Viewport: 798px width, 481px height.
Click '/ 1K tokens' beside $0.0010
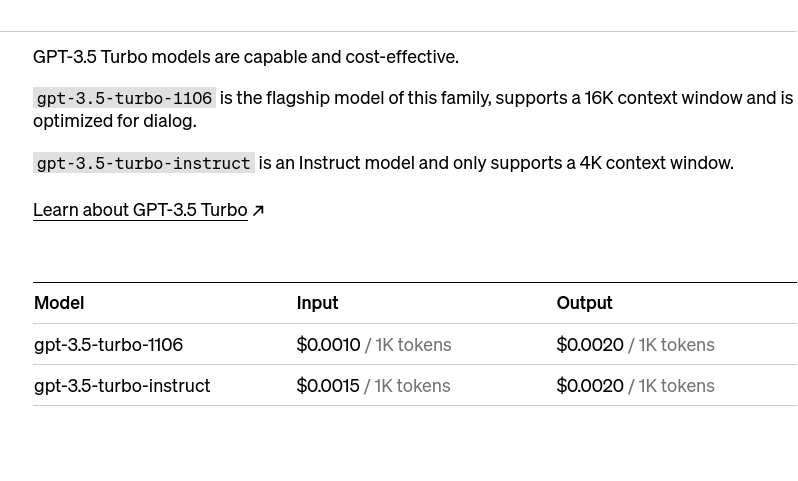(408, 345)
